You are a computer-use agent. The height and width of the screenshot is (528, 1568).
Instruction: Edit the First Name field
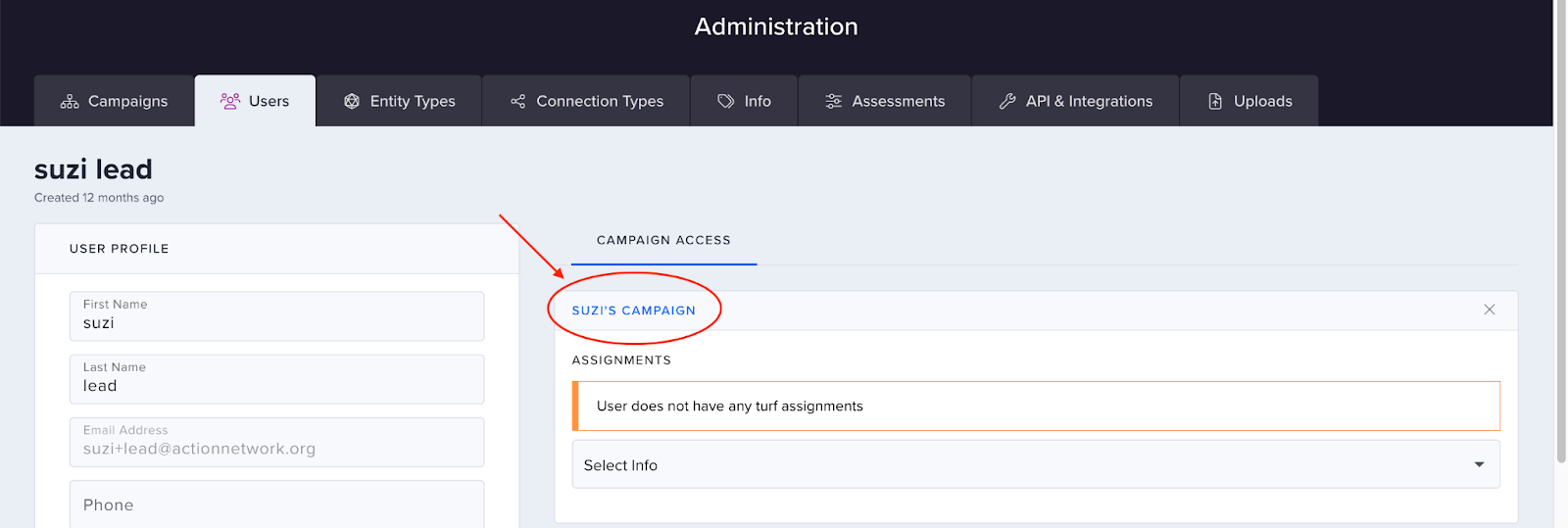click(276, 316)
